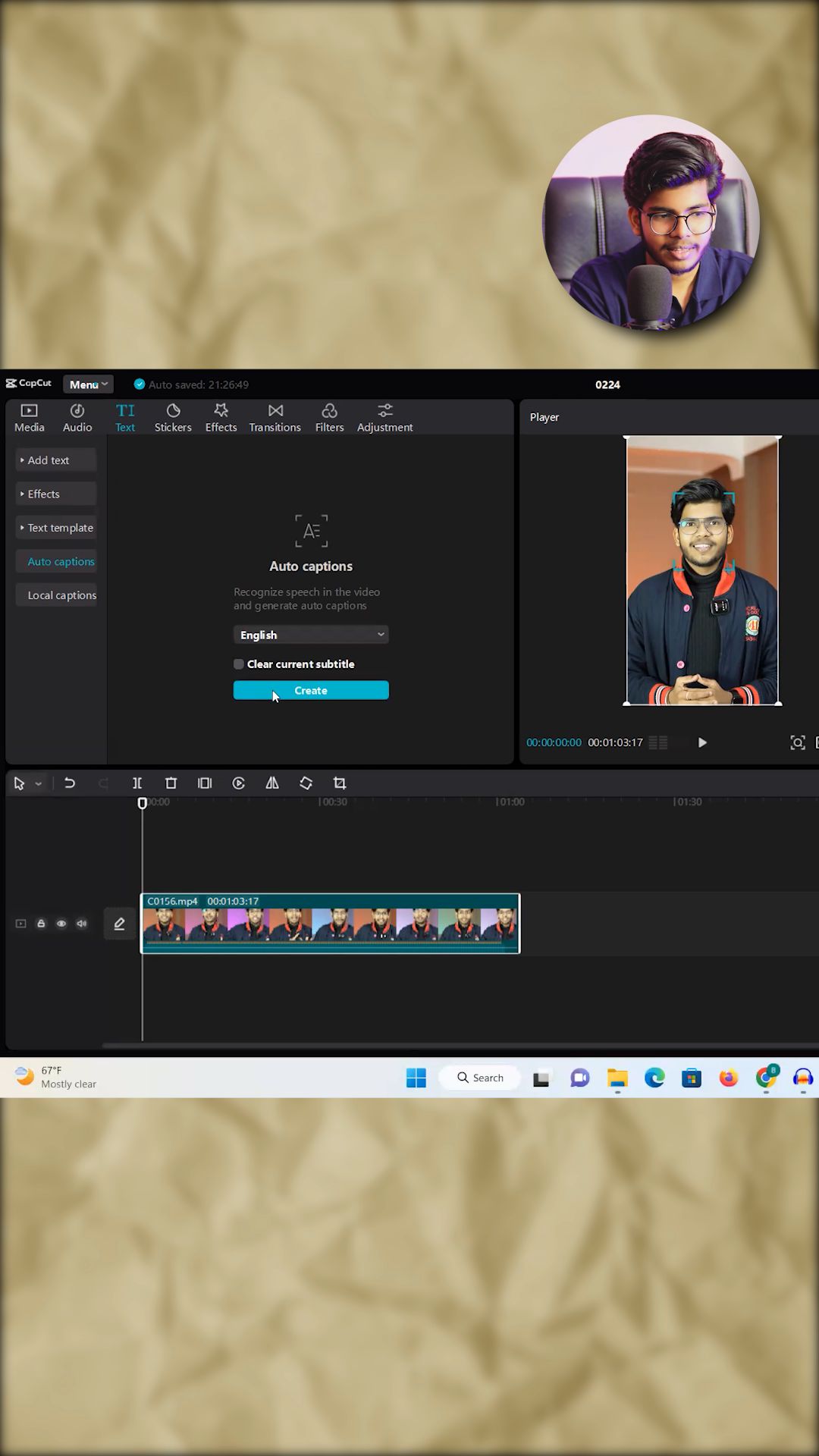Click the Auto saved status text
819x1456 pixels.
[199, 384]
